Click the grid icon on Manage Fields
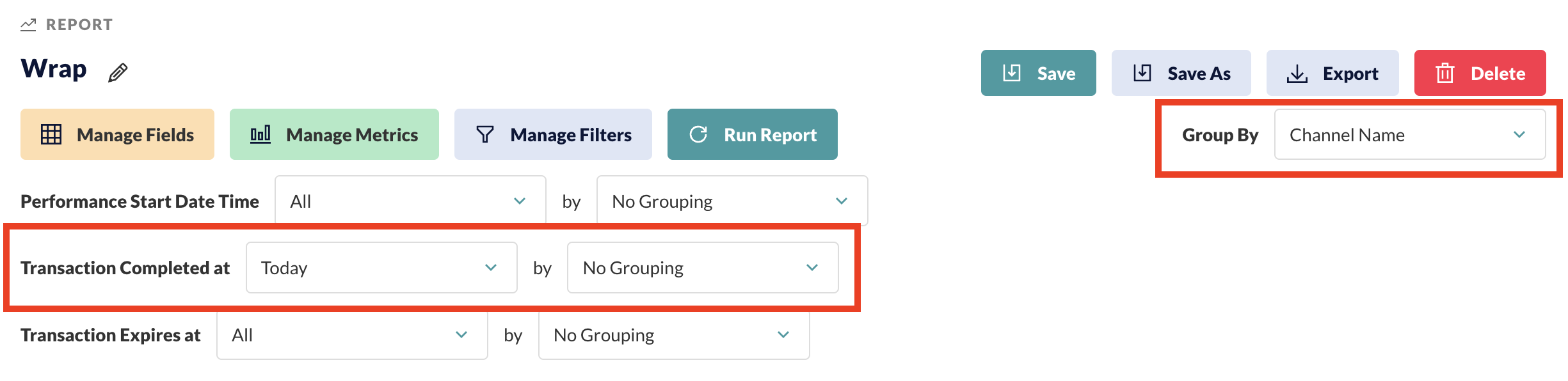 coord(51,134)
